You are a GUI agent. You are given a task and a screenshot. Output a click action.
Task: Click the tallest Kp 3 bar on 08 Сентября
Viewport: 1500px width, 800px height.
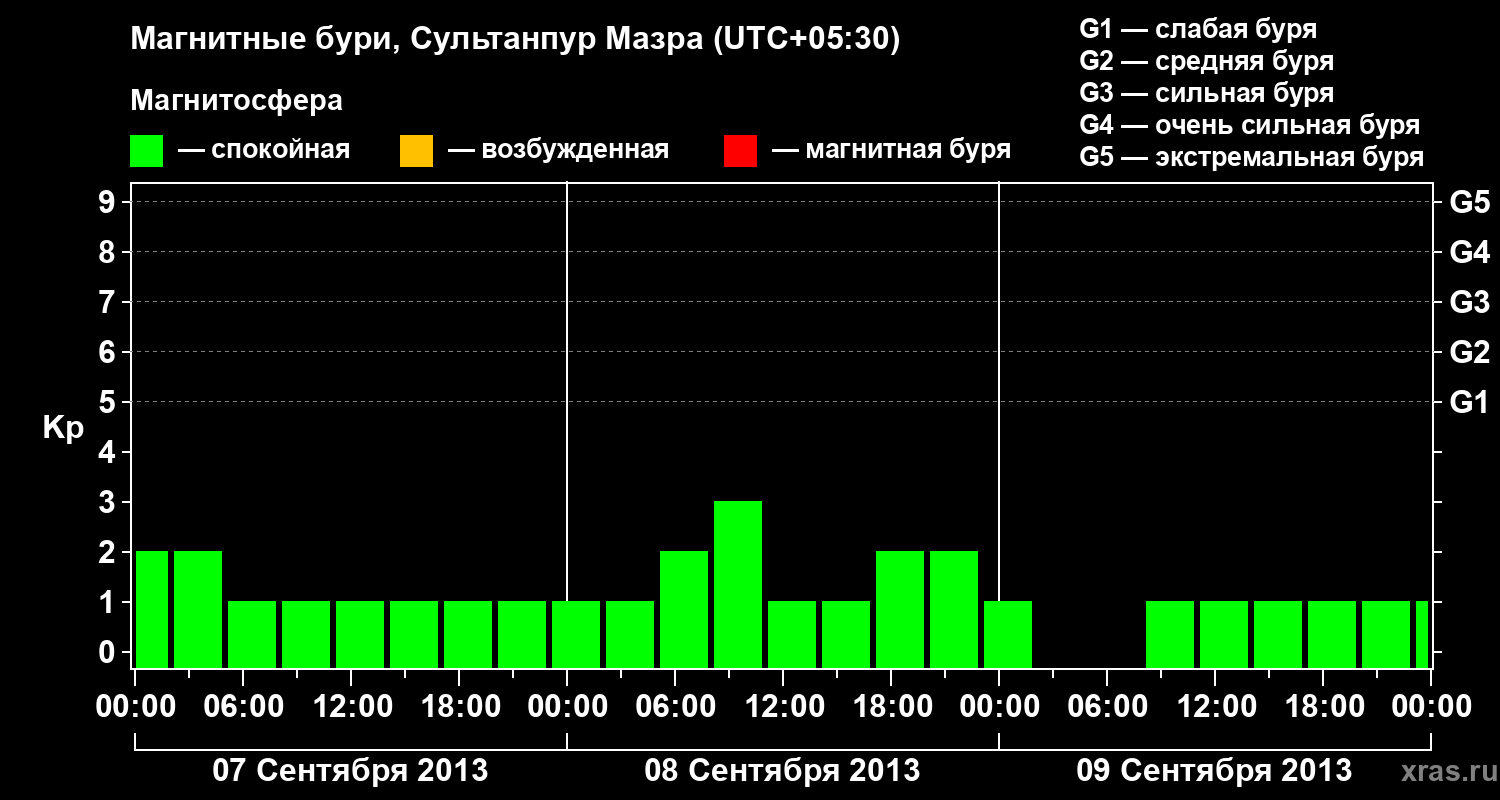[738, 584]
